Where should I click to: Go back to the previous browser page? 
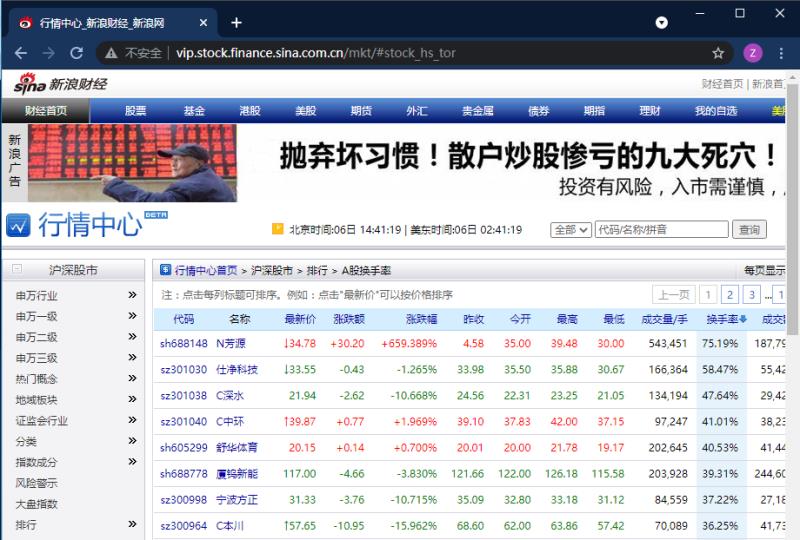(21, 53)
